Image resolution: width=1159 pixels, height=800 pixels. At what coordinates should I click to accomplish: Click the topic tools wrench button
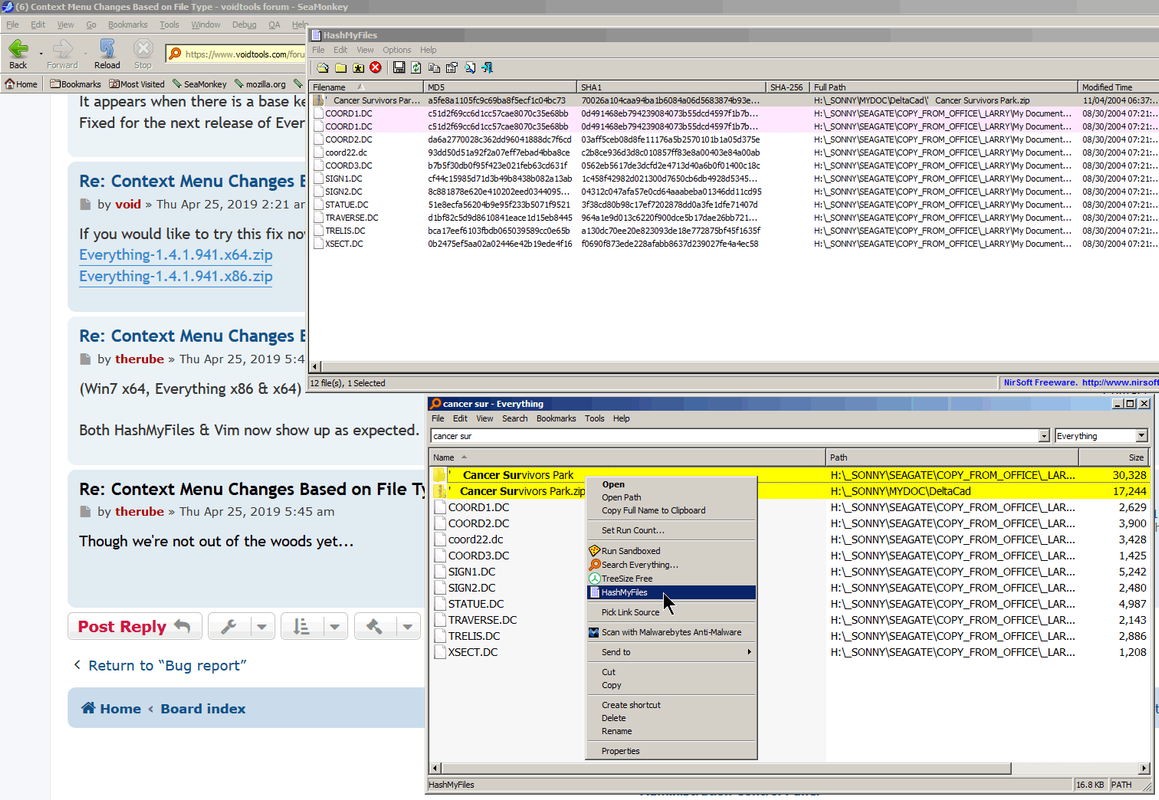(x=228, y=627)
